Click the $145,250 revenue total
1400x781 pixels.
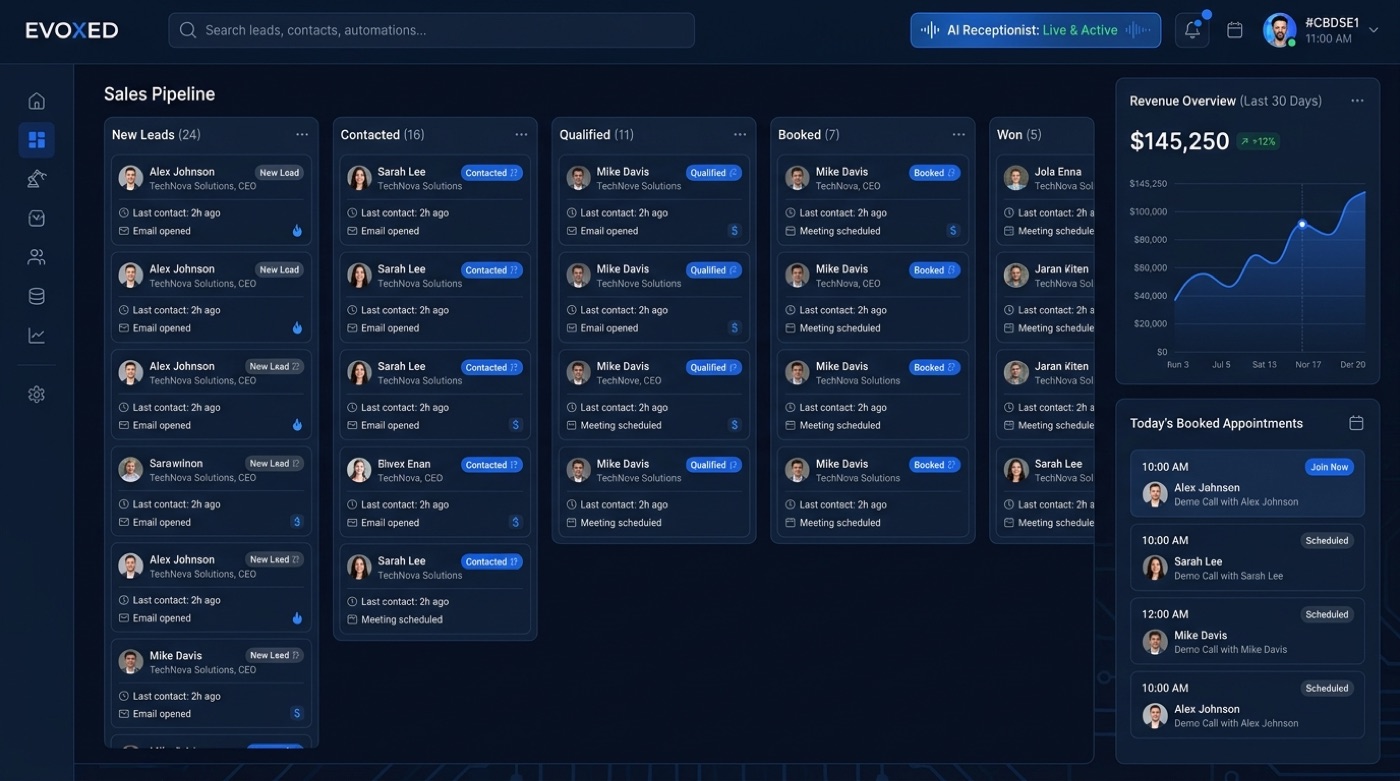(1179, 142)
